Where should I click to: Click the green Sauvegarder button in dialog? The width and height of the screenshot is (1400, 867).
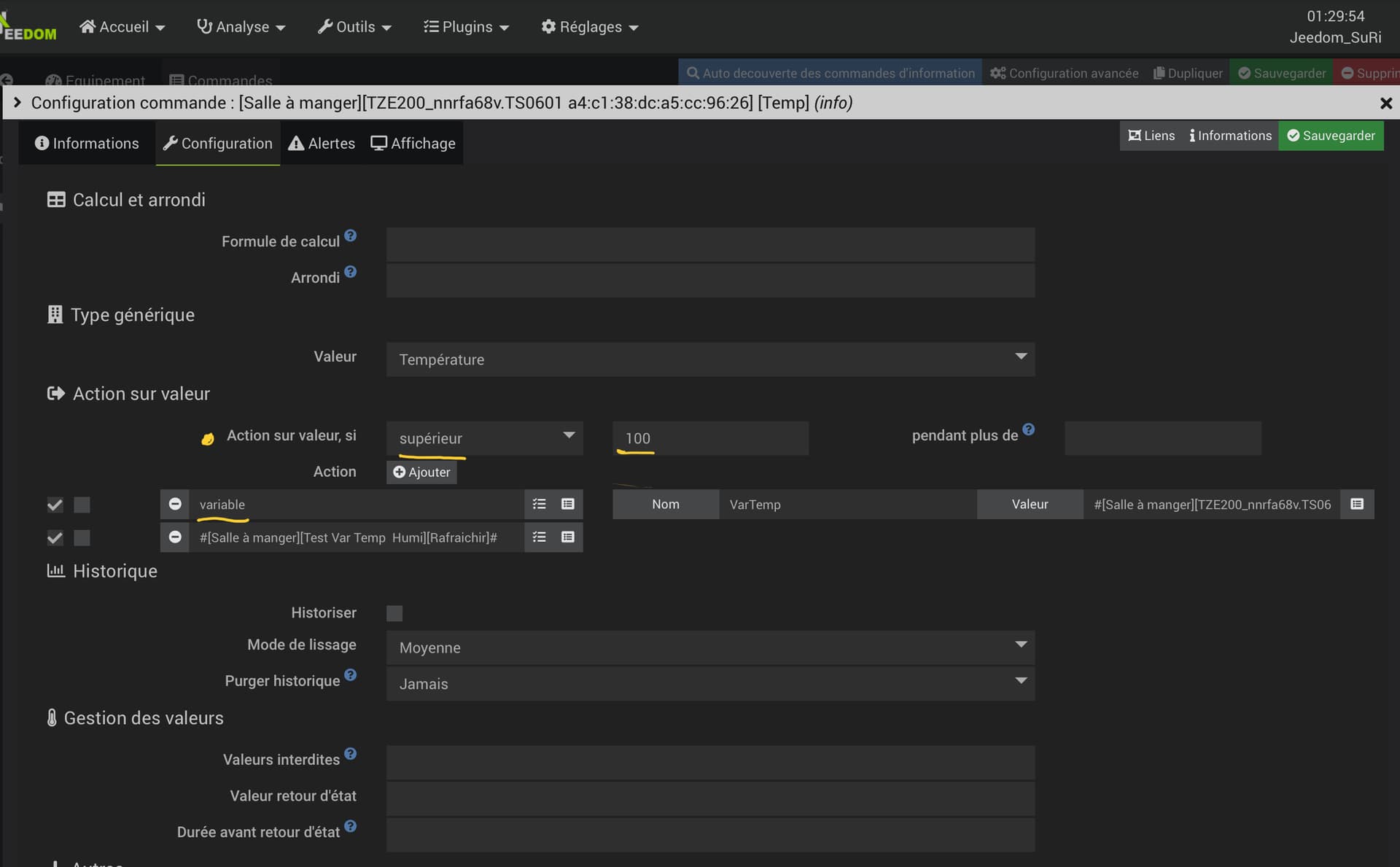1331,136
